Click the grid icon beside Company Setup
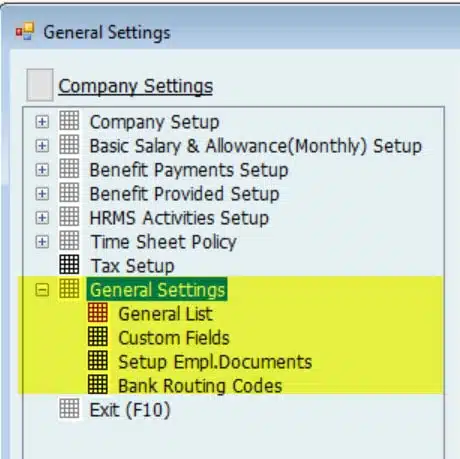This screenshot has width=460, height=459. (69, 121)
